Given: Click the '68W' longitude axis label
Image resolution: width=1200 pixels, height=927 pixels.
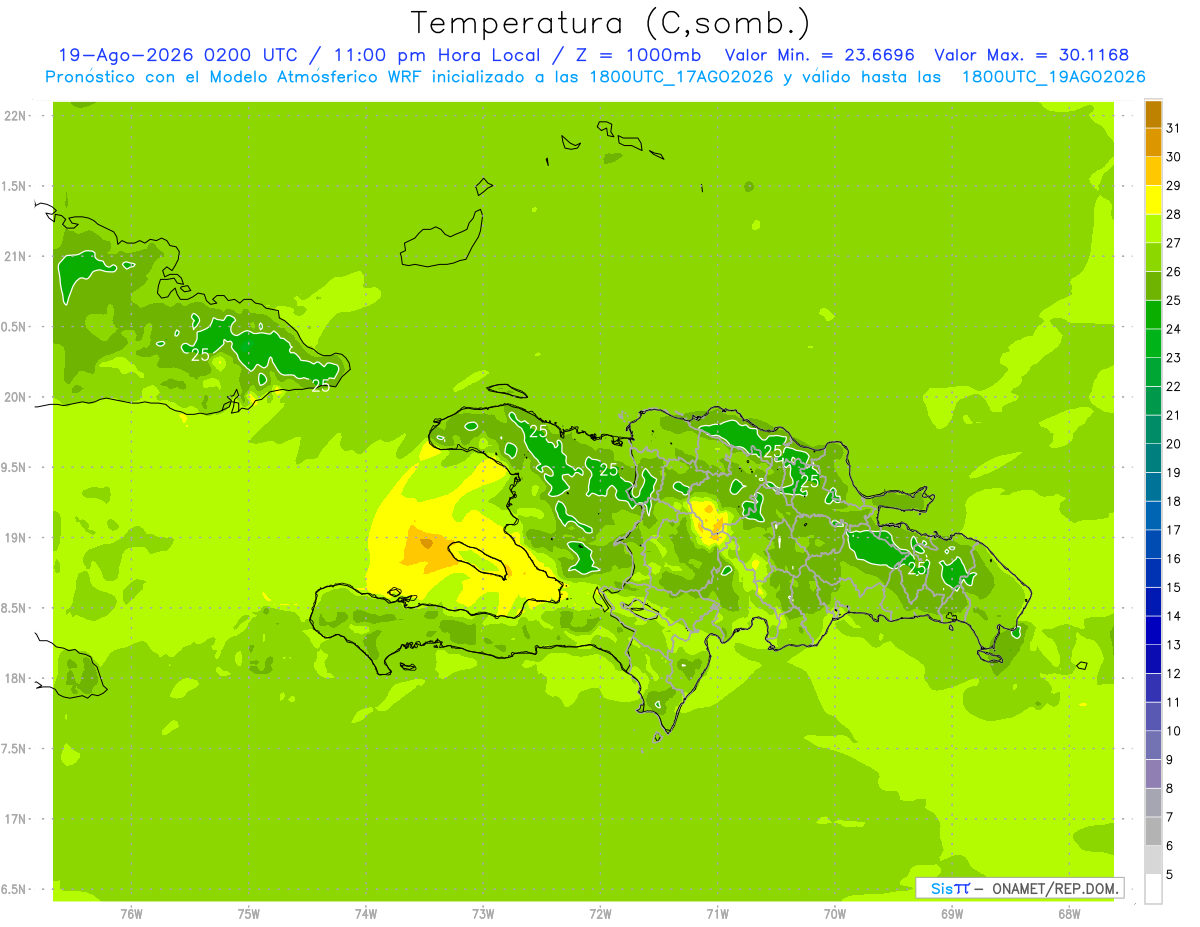Looking at the screenshot, I should pos(1069,914).
